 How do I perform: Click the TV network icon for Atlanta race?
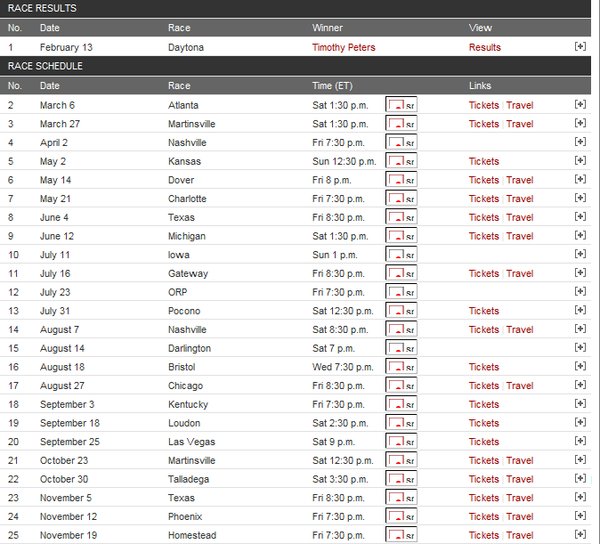(401, 104)
